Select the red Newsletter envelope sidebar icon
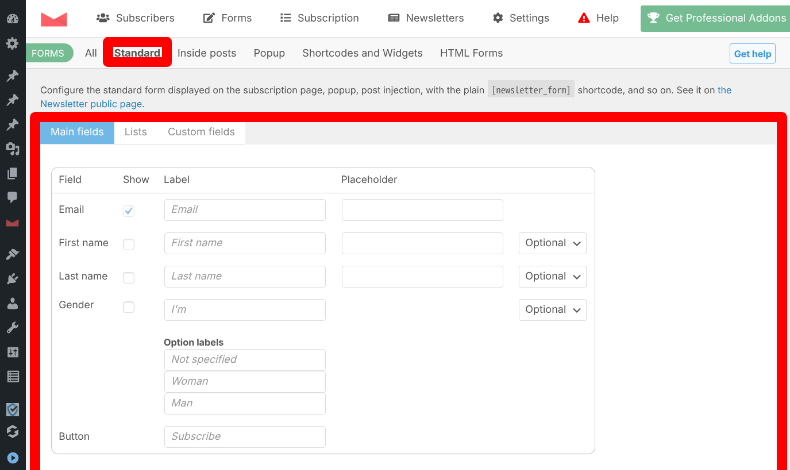 pyautogui.click(x=13, y=223)
